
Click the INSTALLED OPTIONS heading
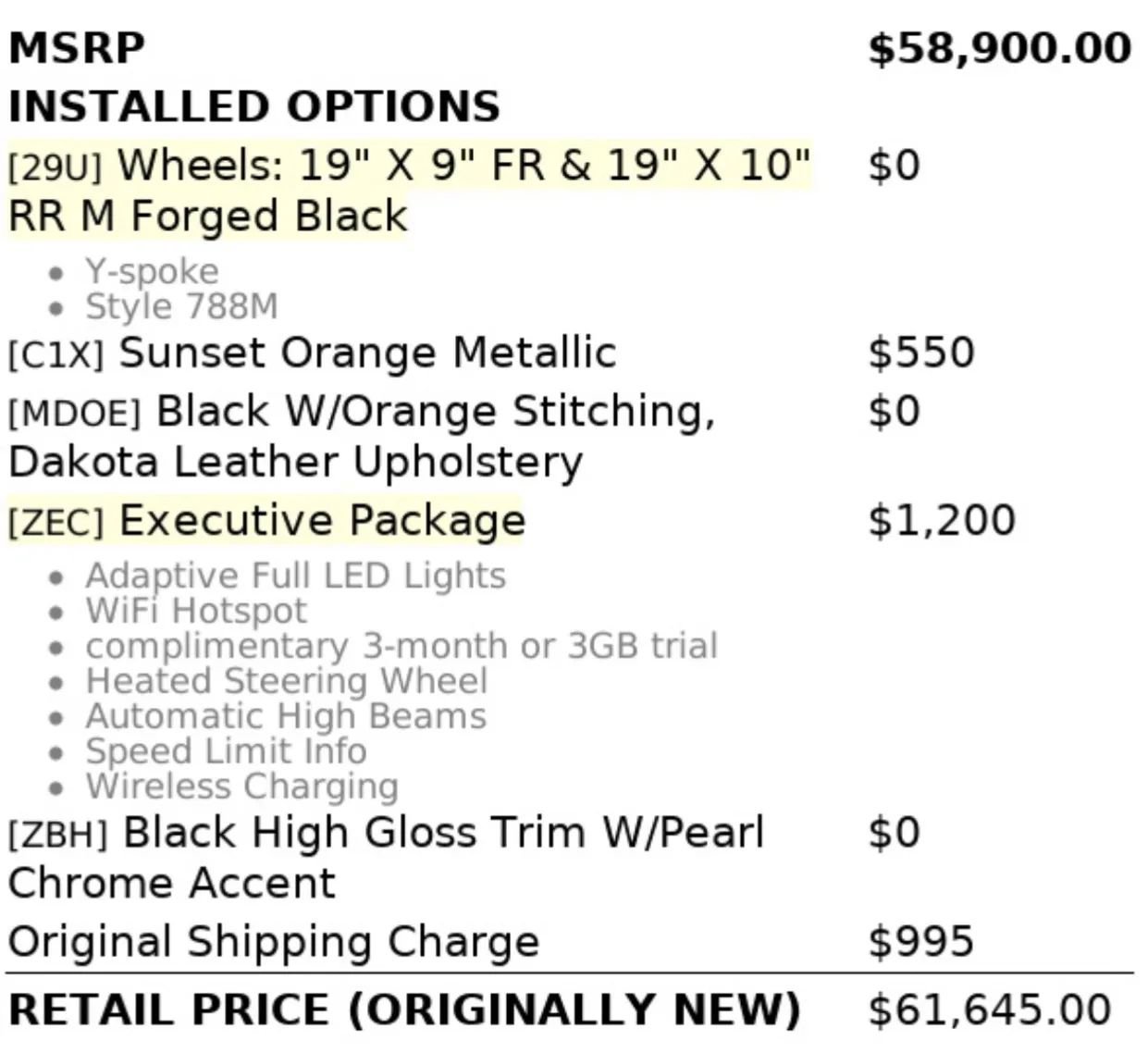(x=254, y=106)
